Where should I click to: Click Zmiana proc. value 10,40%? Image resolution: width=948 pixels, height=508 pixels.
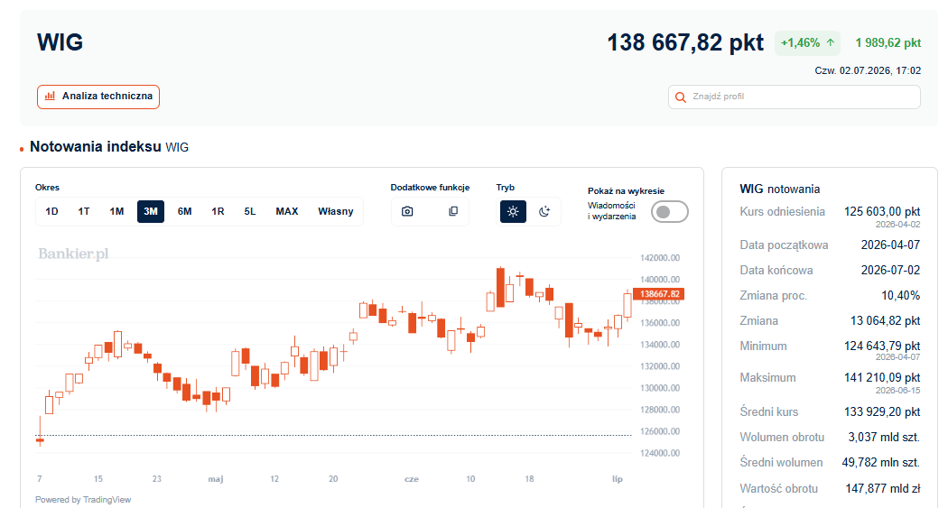pos(901,296)
